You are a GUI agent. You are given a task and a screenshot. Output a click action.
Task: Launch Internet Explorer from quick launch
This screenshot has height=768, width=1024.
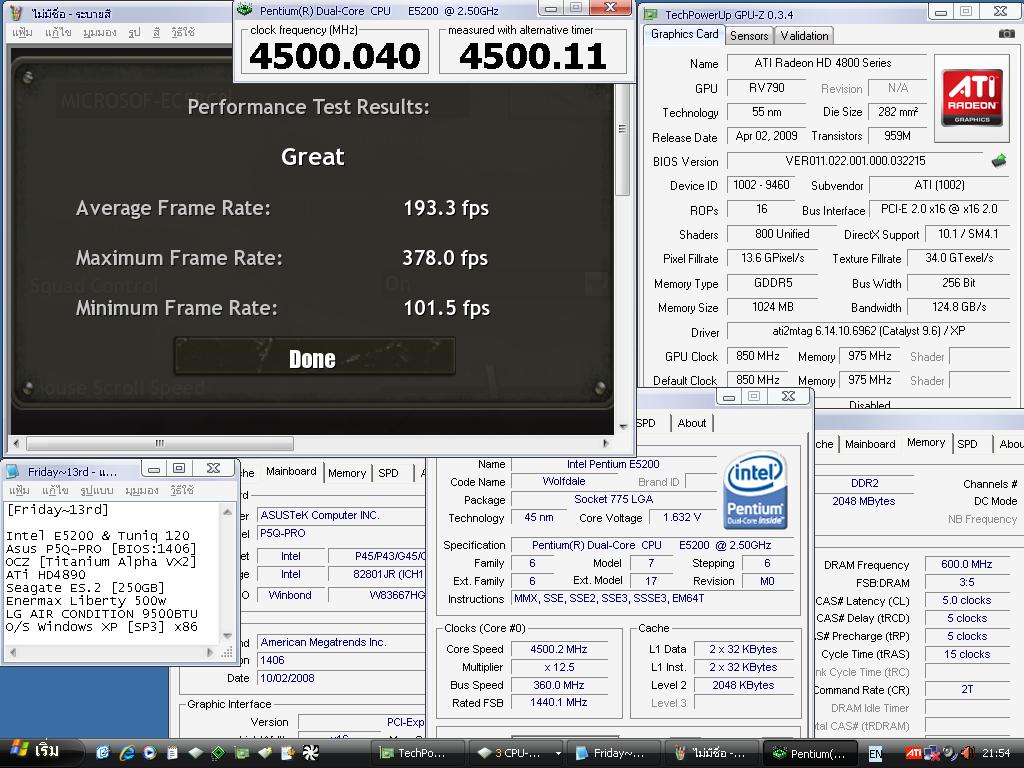point(127,752)
